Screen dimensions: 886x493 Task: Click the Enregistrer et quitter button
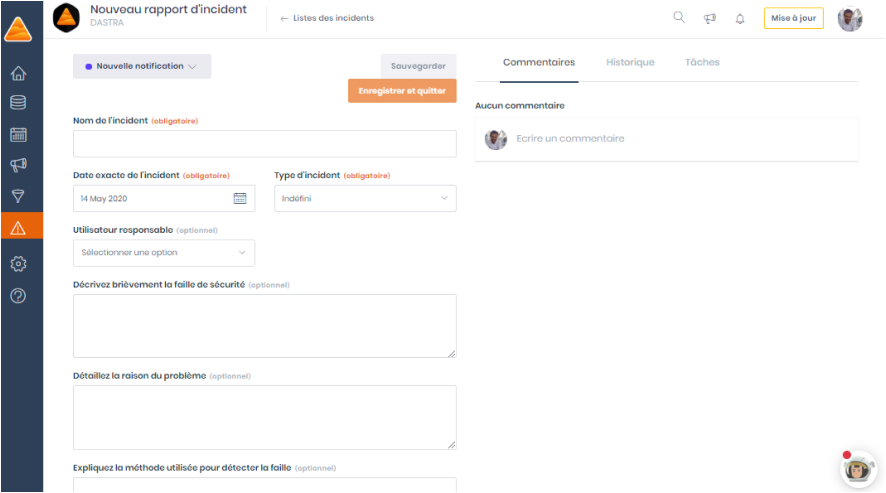coord(402,91)
